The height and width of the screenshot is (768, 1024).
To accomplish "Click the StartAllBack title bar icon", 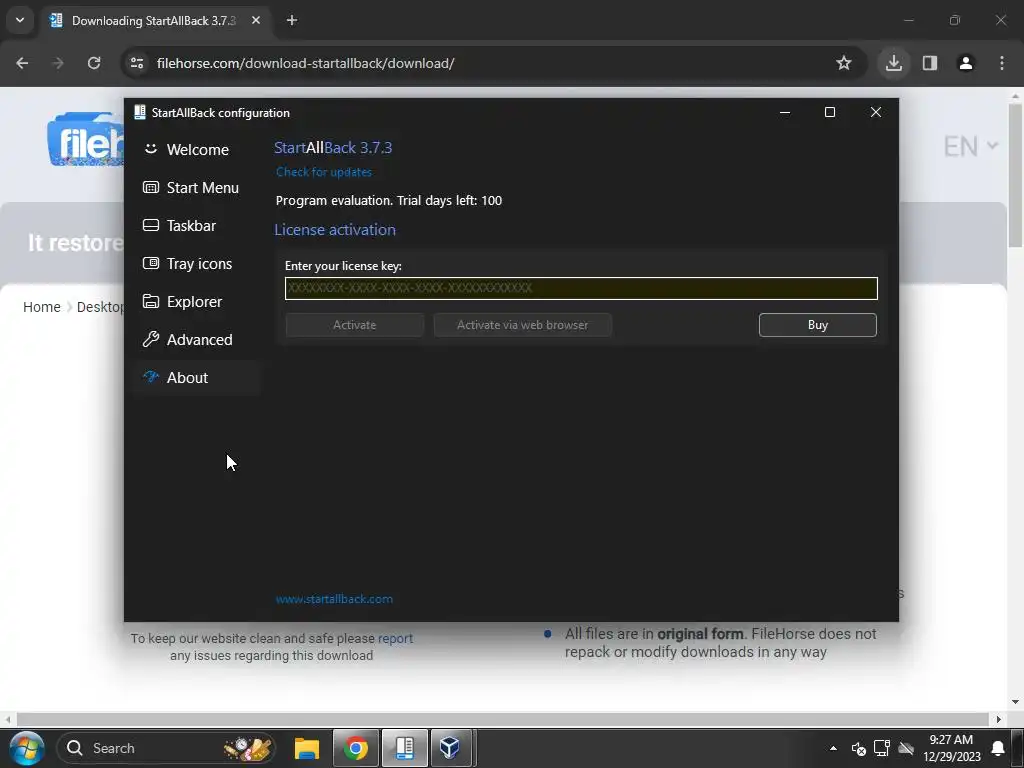I will pyautogui.click(x=140, y=112).
